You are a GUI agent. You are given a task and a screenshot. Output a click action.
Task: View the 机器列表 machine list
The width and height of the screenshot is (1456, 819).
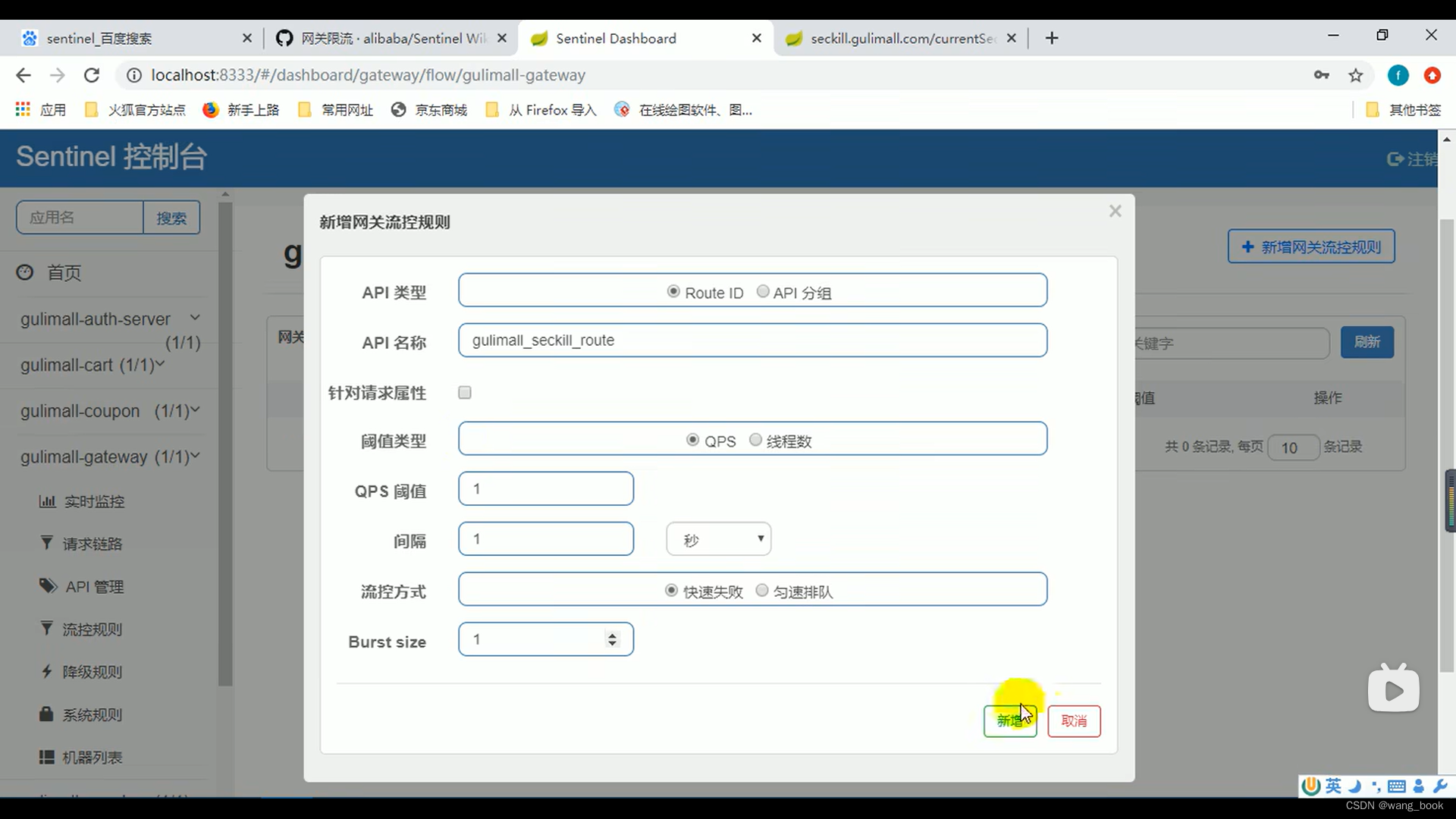pyautogui.click(x=93, y=756)
